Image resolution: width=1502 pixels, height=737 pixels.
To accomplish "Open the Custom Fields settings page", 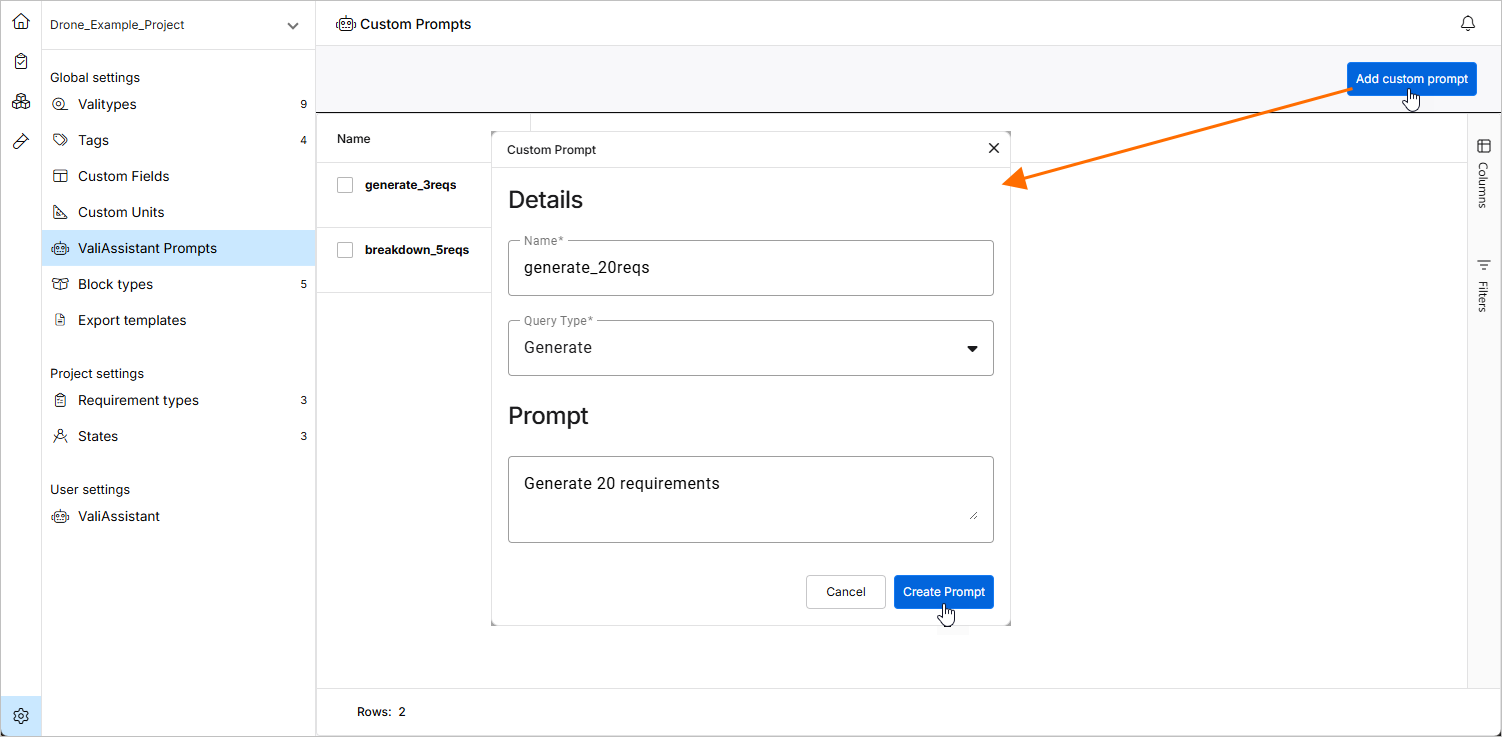I will (123, 176).
